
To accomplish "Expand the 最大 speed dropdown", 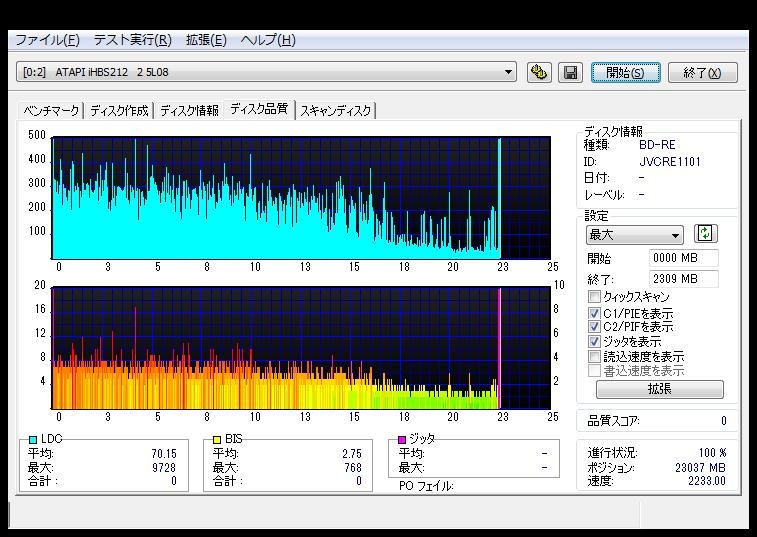I will tap(675, 235).
